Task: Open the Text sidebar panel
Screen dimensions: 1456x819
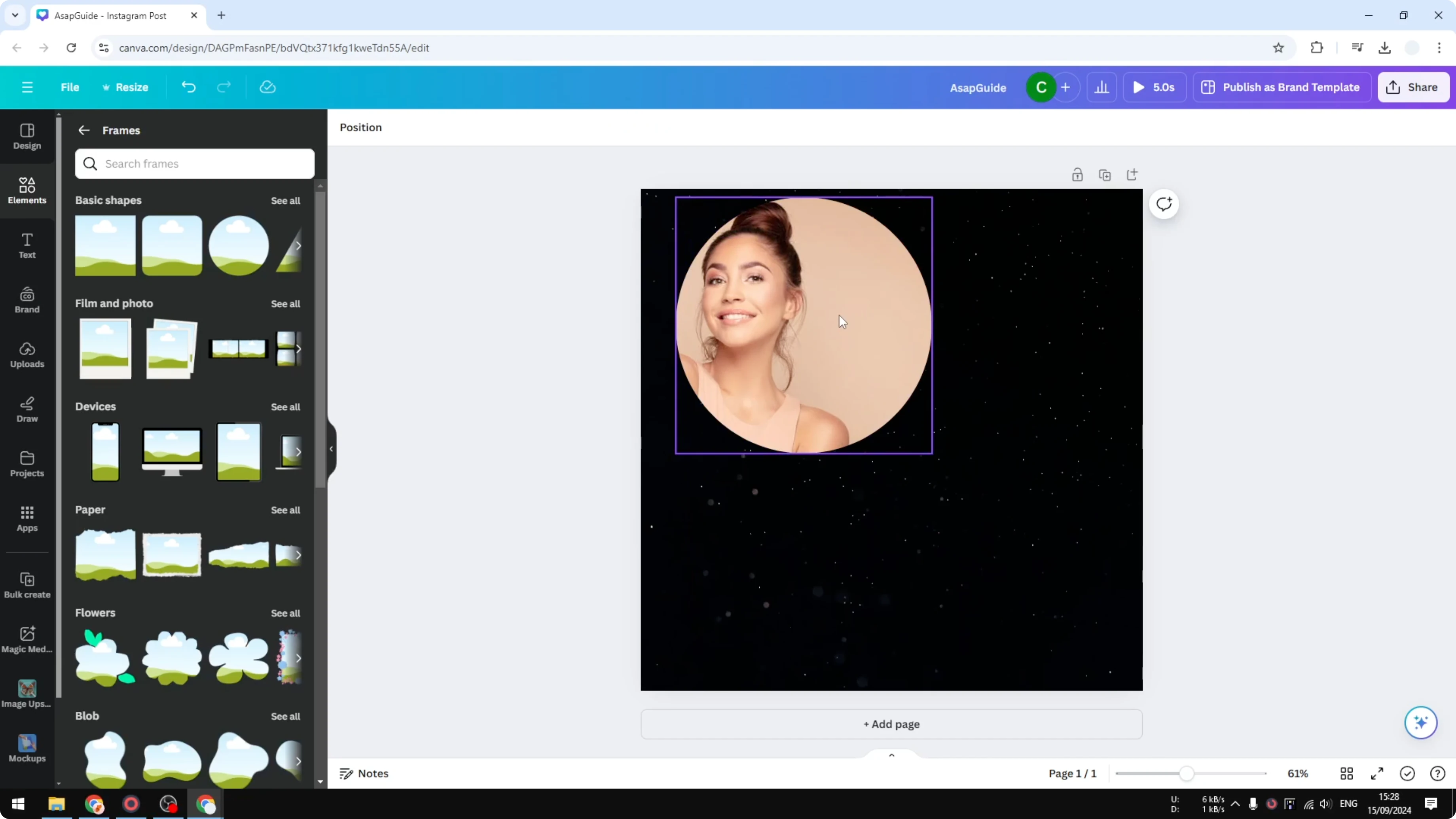Action: [x=27, y=246]
